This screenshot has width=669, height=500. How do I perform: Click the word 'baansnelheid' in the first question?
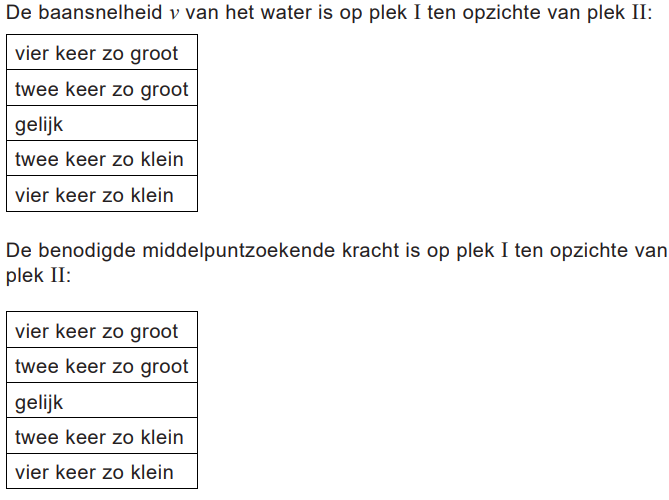[x=95, y=16]
